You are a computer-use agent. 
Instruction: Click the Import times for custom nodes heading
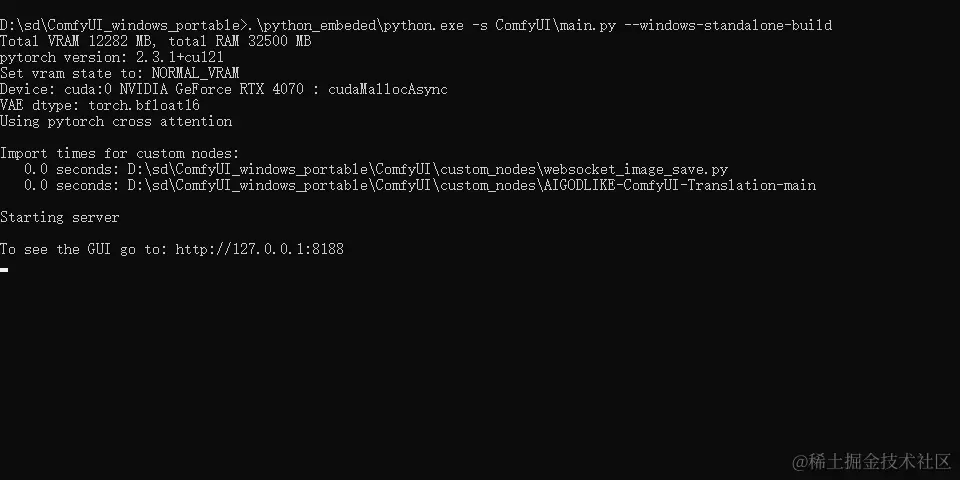point(119,153)
